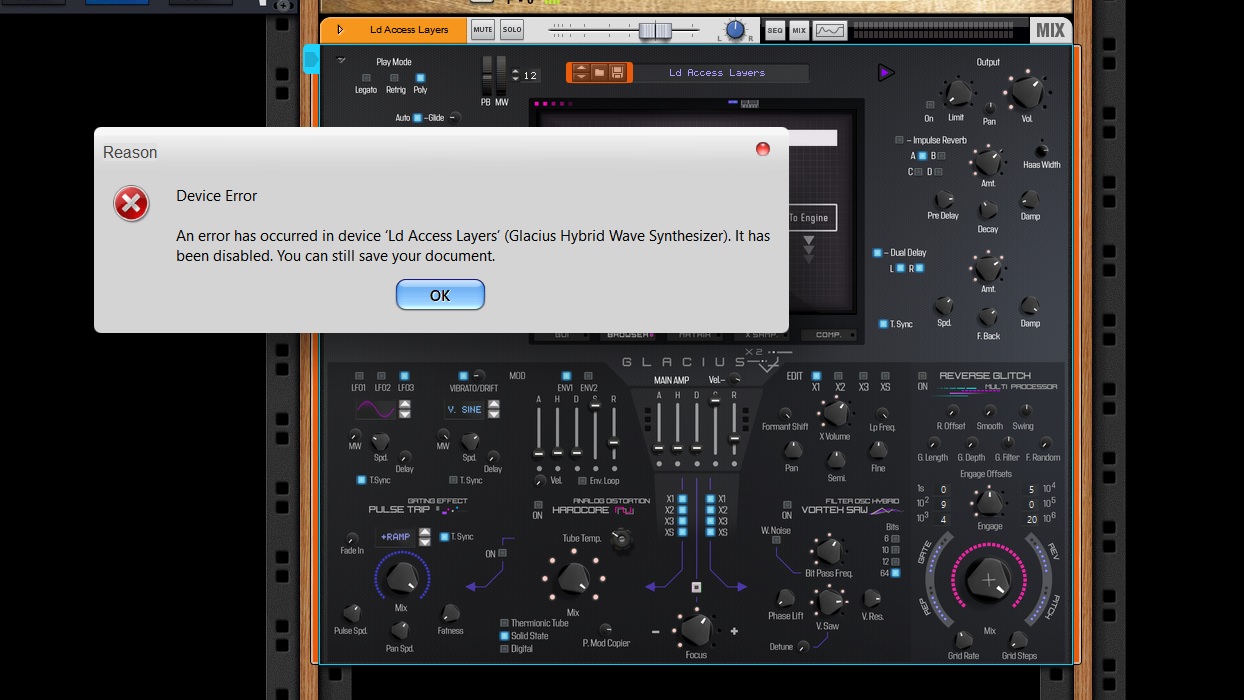The width and height of the screenshot is (1244, 700).
Task: Select X3 in the EDIT row
Action: pos(863,376)
